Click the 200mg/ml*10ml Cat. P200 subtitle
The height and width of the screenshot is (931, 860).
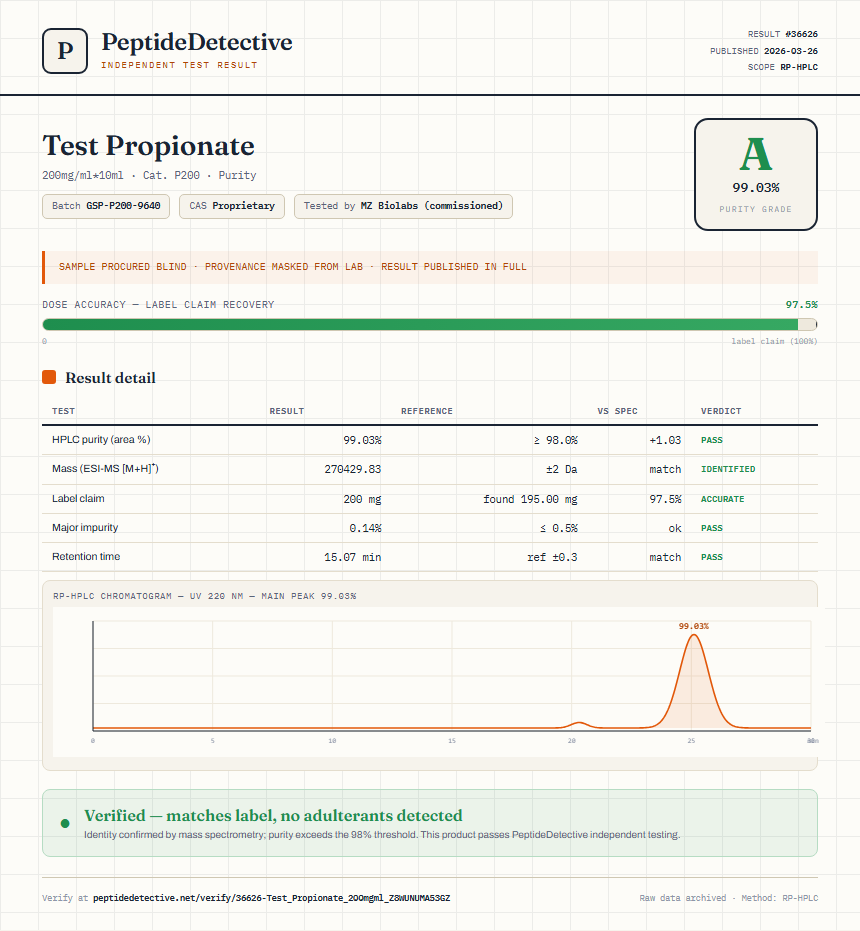(x=149, y=175)
